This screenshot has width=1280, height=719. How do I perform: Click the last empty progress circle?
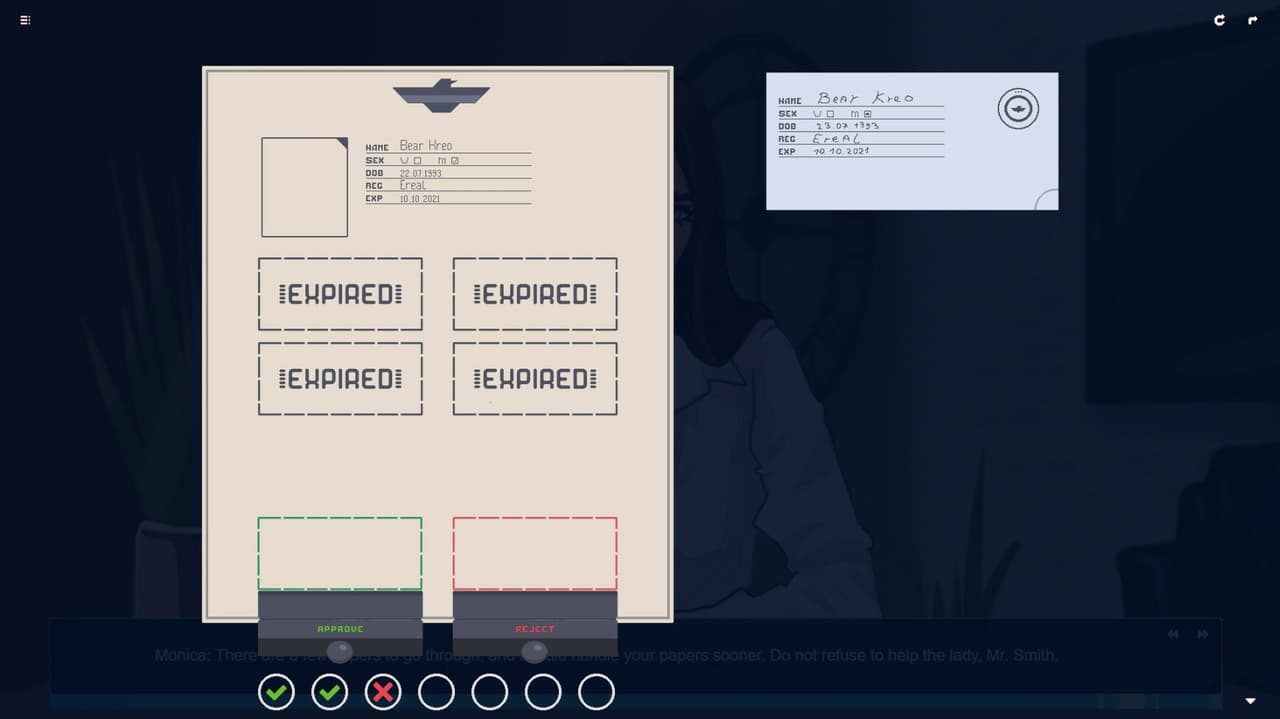coord(596,691)
